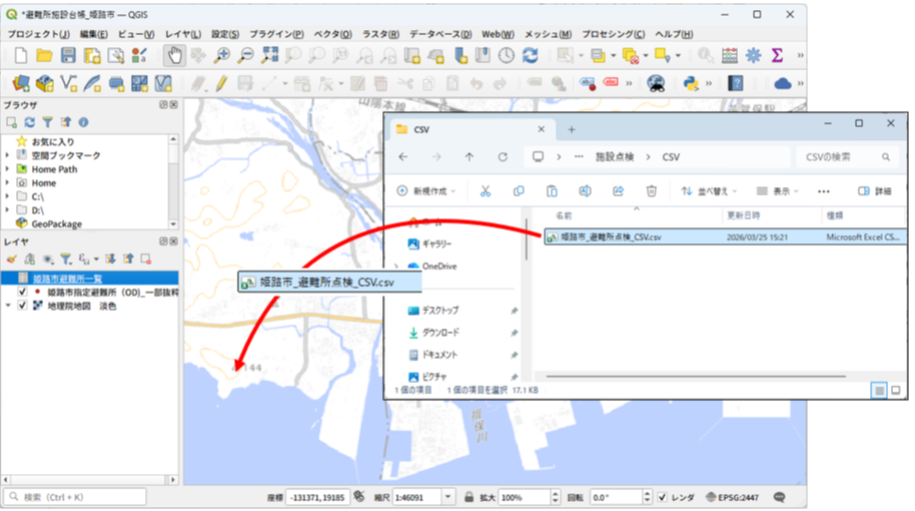The height and width of the screenshot is (511, 915).
Task: Open the messages log speech bubble
Action: (x=779, y=497)
